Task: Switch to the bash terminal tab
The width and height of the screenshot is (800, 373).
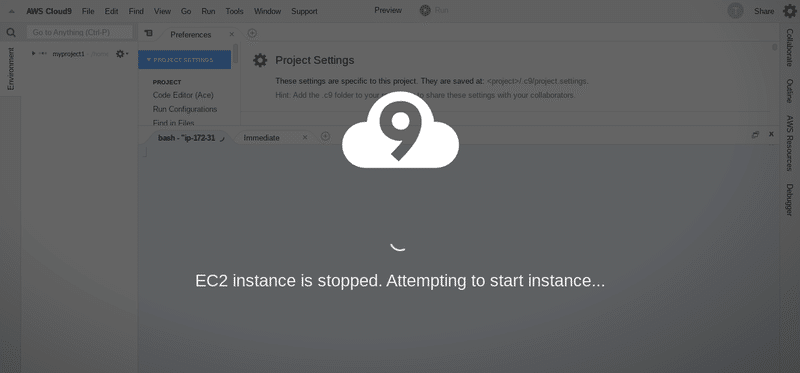Action: (187, 138)
